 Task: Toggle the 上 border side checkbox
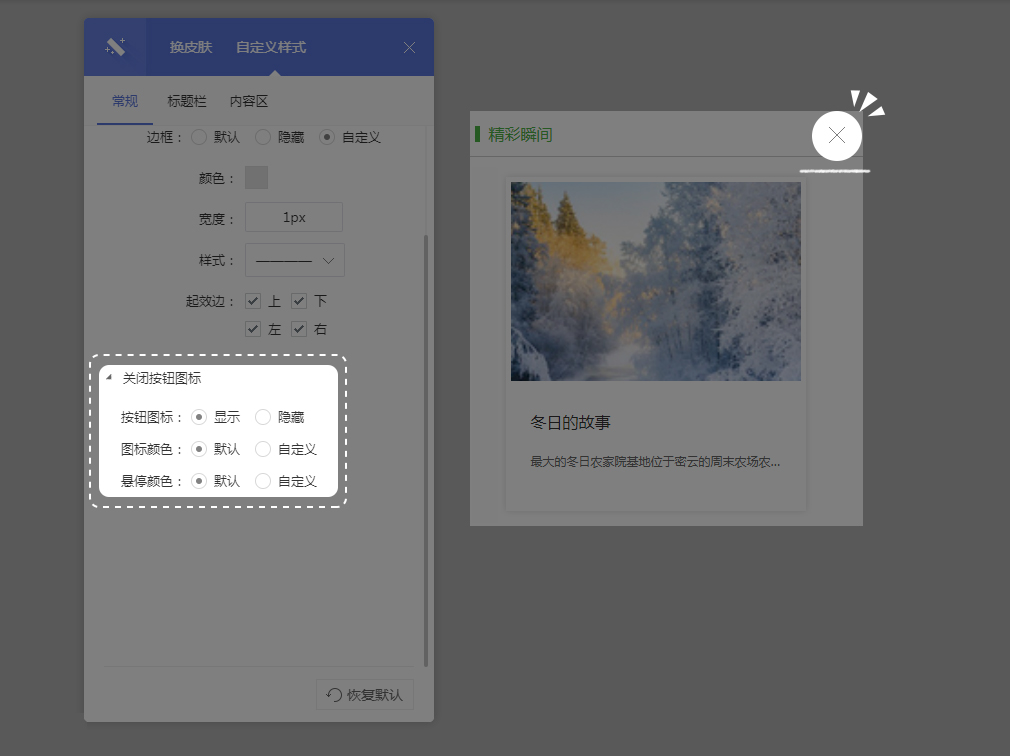pos(253,301)
